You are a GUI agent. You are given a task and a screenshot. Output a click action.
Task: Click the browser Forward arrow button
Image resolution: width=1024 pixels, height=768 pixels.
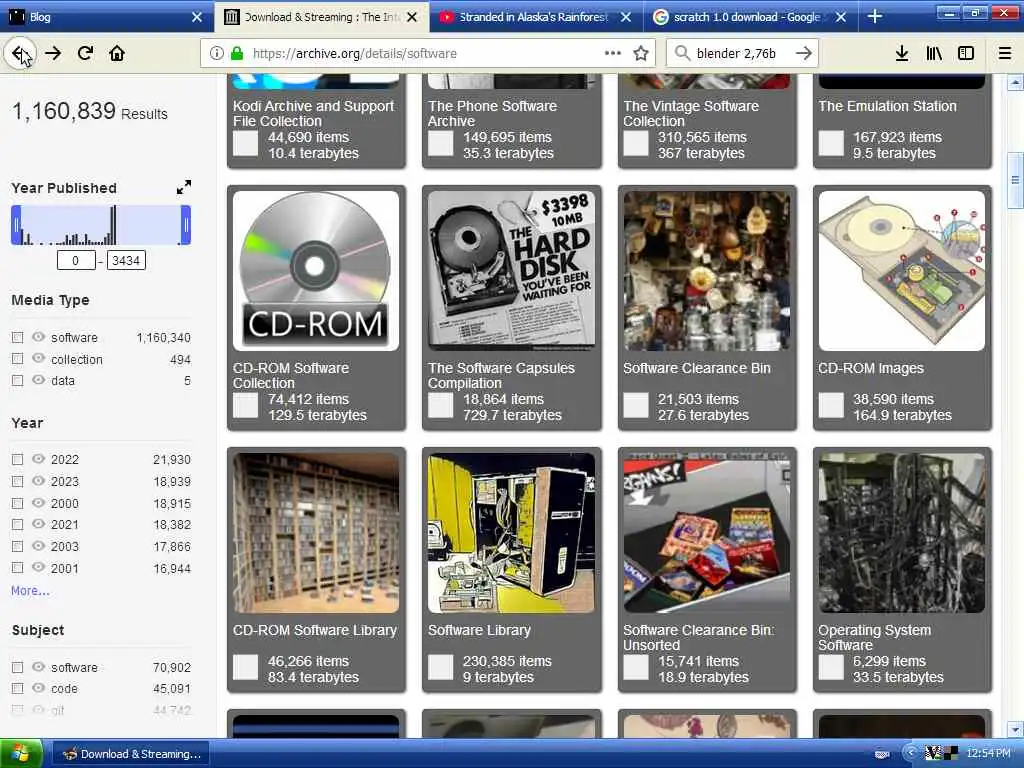pos(53,54)
